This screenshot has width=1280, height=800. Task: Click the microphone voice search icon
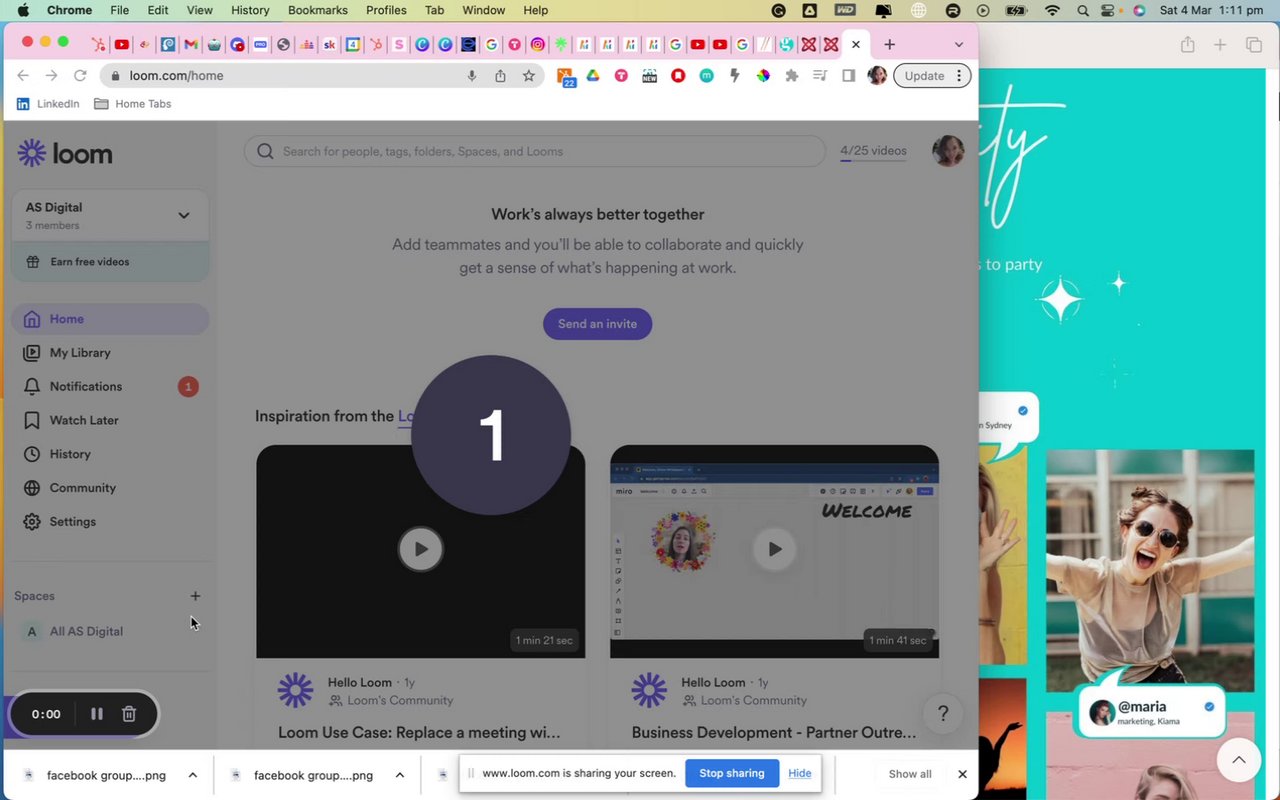[472, 76]
